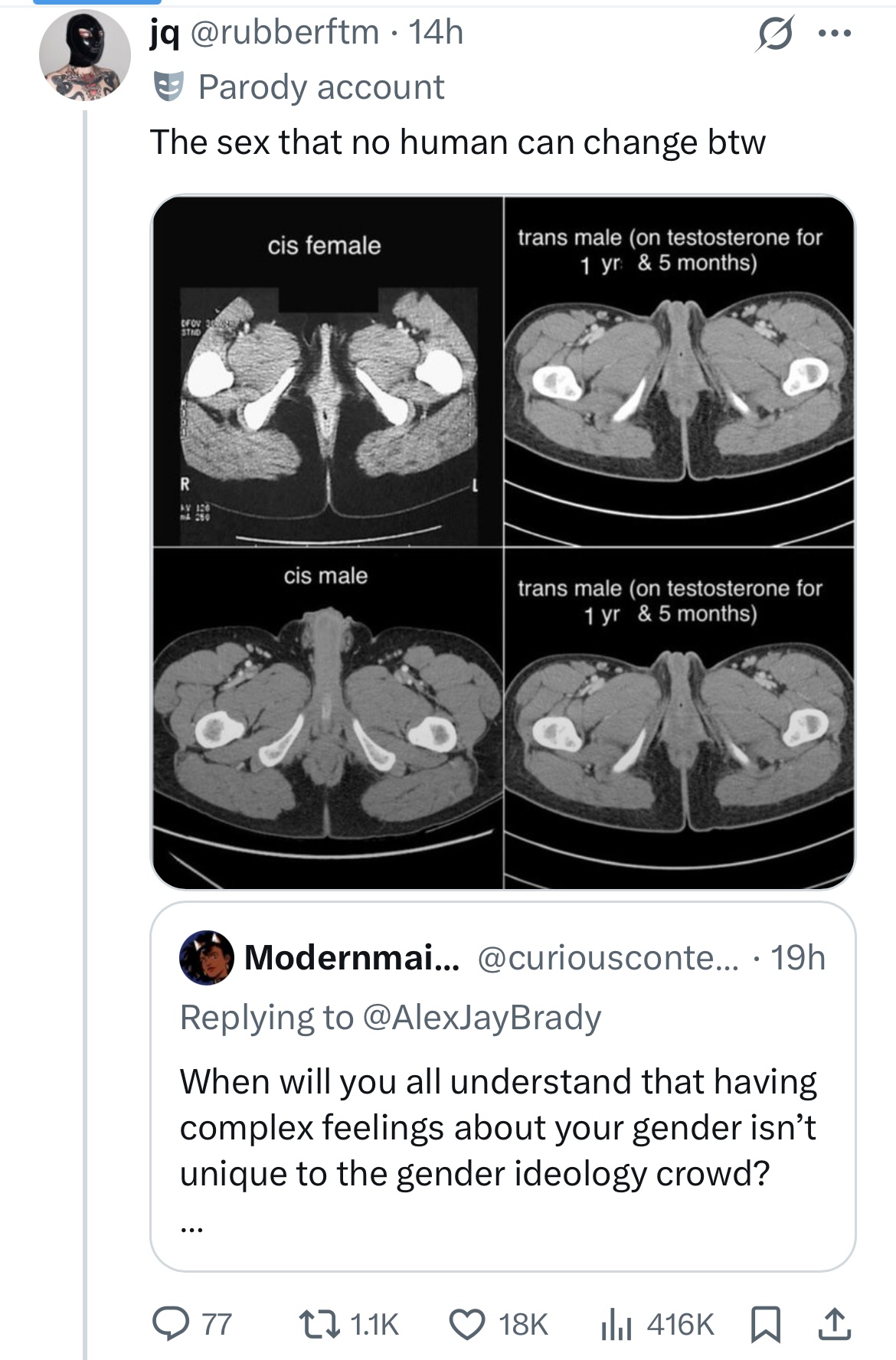
Task: Open the @AlexJayBrady mention link
Action: point(481,1017)
